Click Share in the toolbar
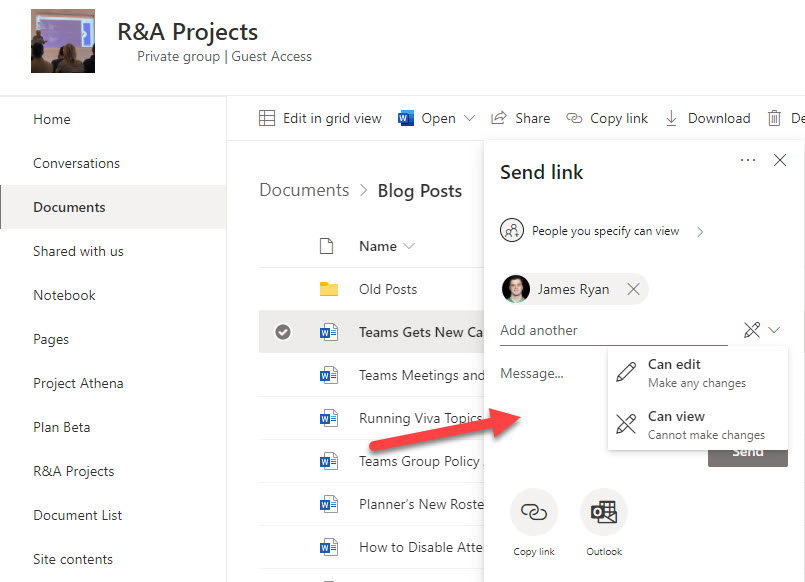This screenshot has width=805, height=582. (521, 118)
